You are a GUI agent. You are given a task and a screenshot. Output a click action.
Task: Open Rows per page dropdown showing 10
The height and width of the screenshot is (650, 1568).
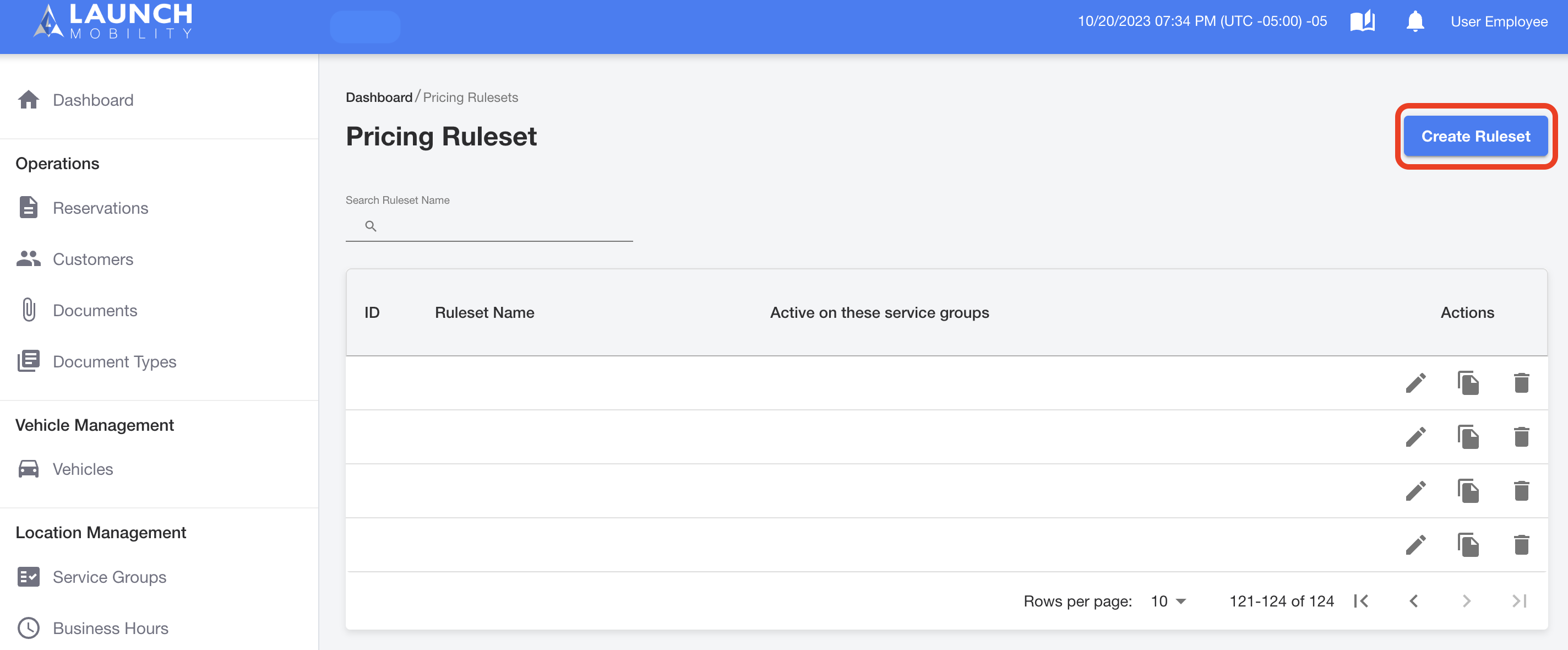[1168, 600]
